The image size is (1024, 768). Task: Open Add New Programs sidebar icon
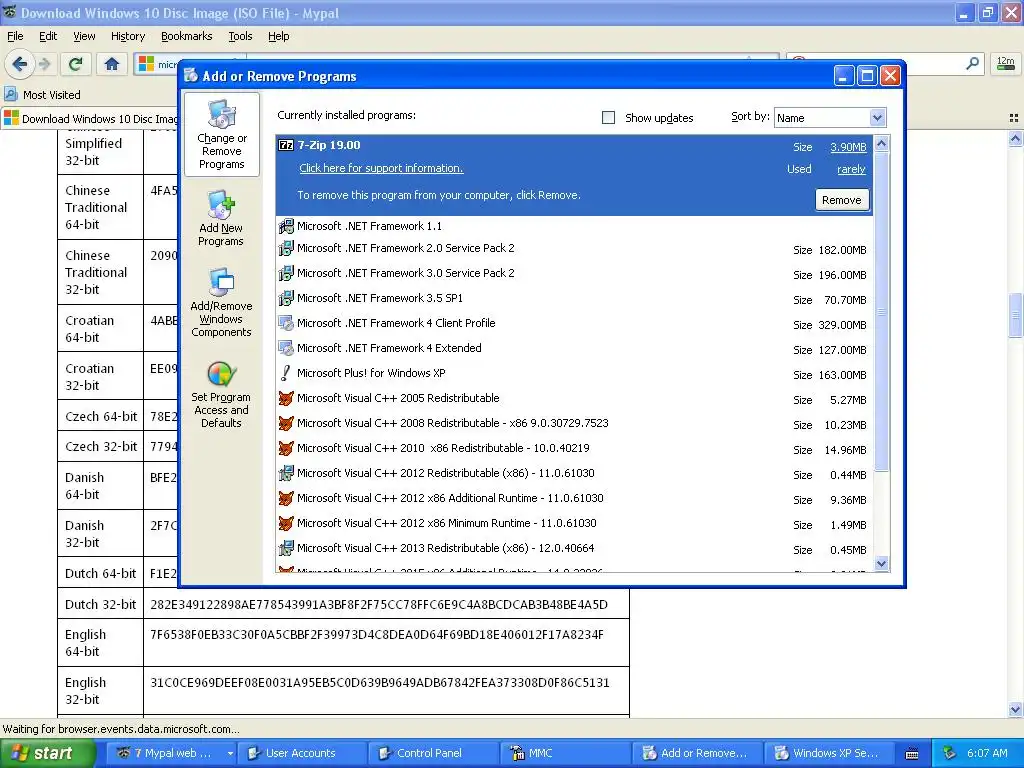coord(221,218)
